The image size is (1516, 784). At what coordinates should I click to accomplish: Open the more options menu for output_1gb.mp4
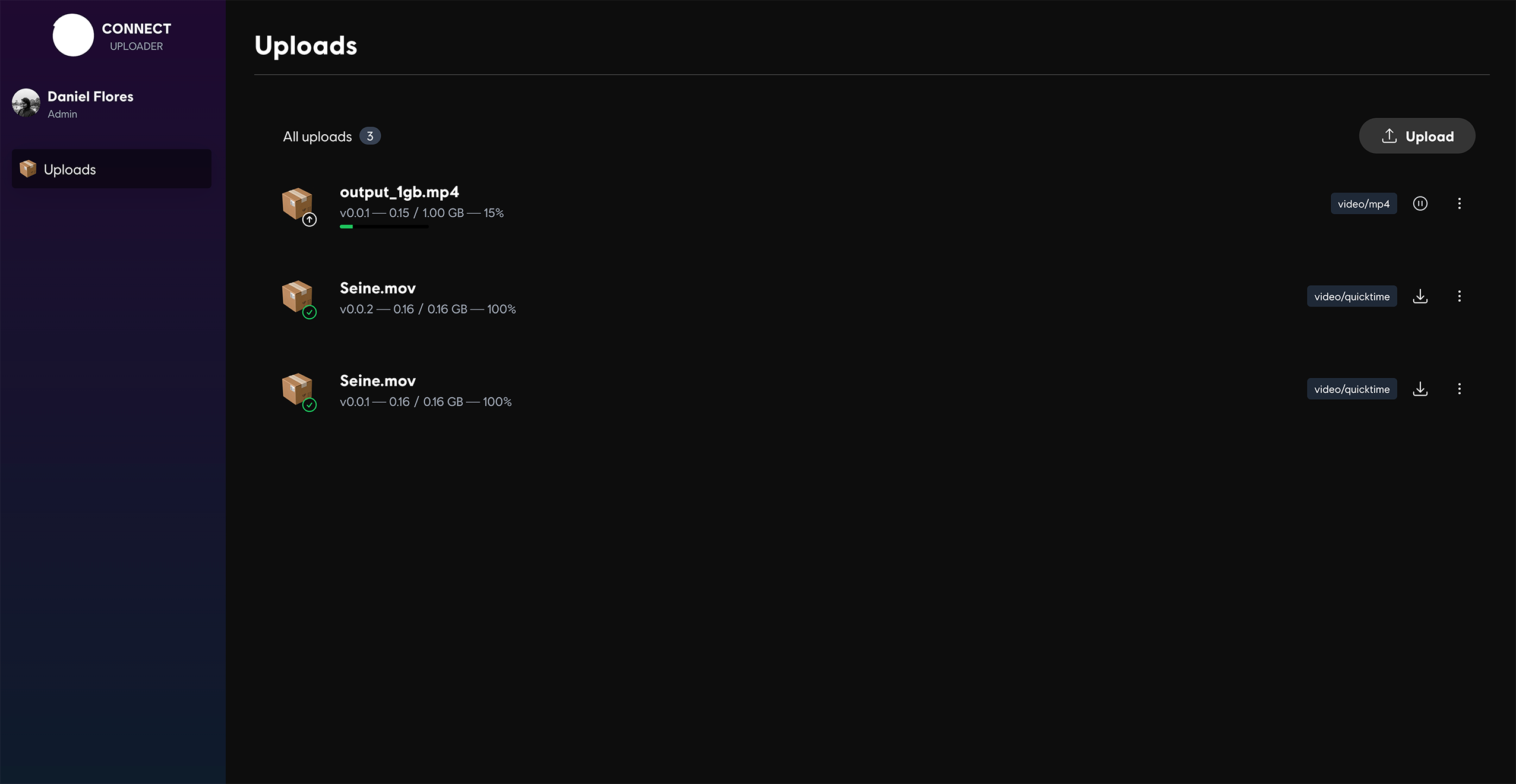tap(1459, 204)
